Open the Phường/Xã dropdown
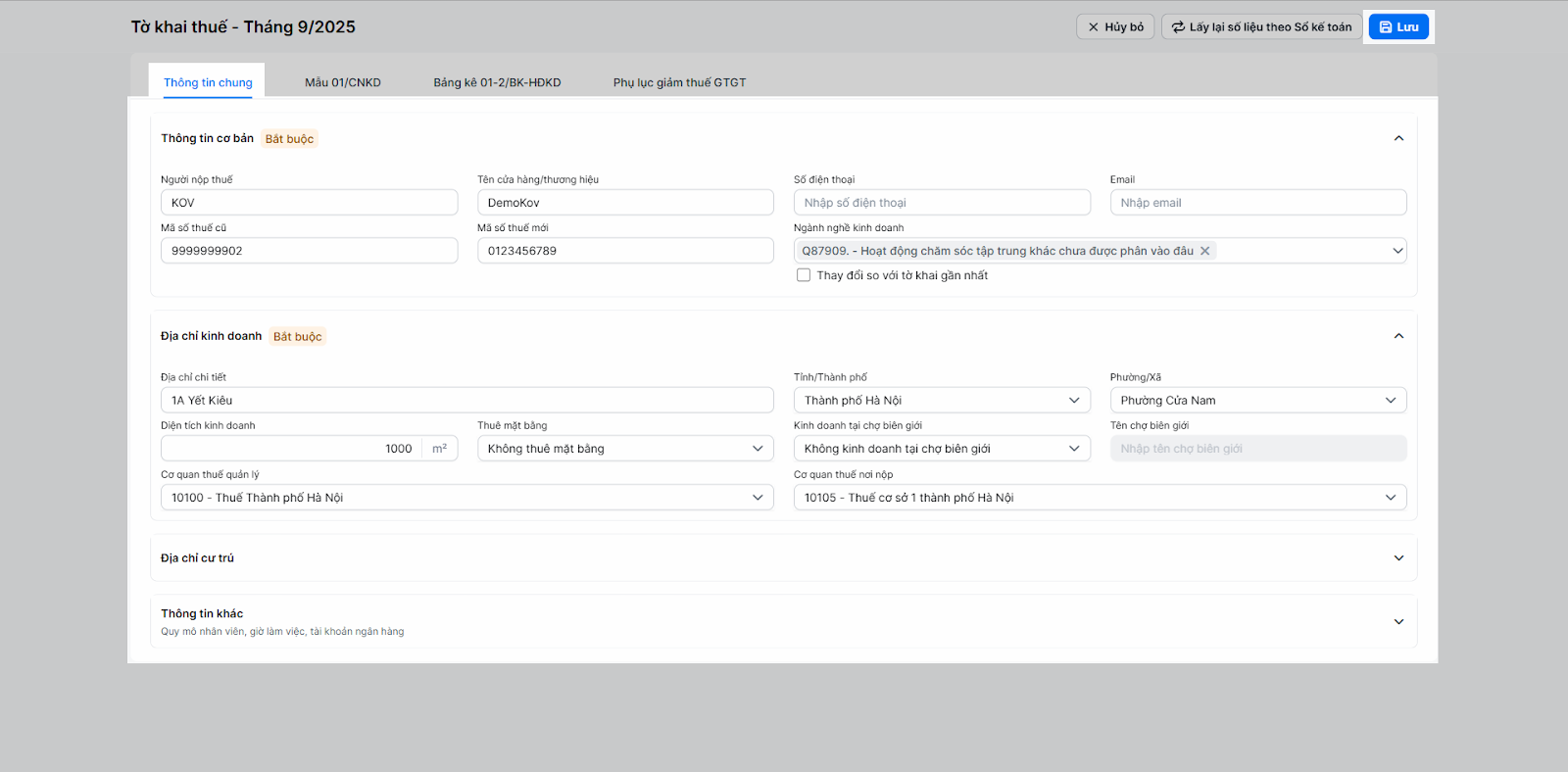1568x772 pixels. [x=1257, y=401]
